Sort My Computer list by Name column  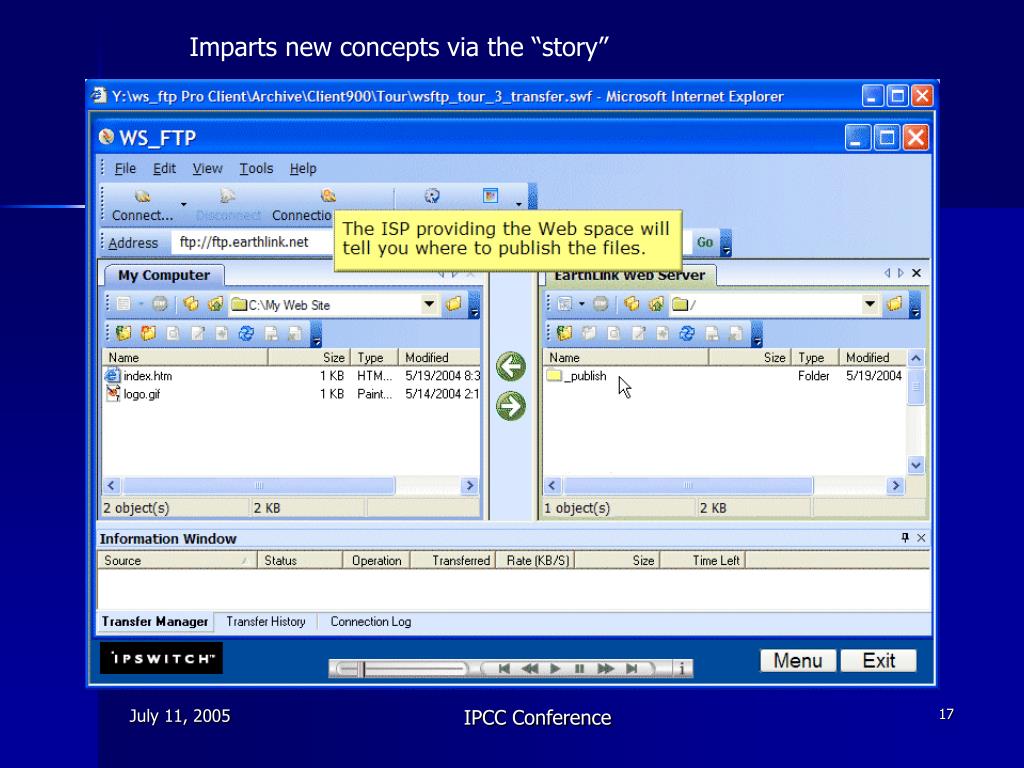tap(185, 357)
